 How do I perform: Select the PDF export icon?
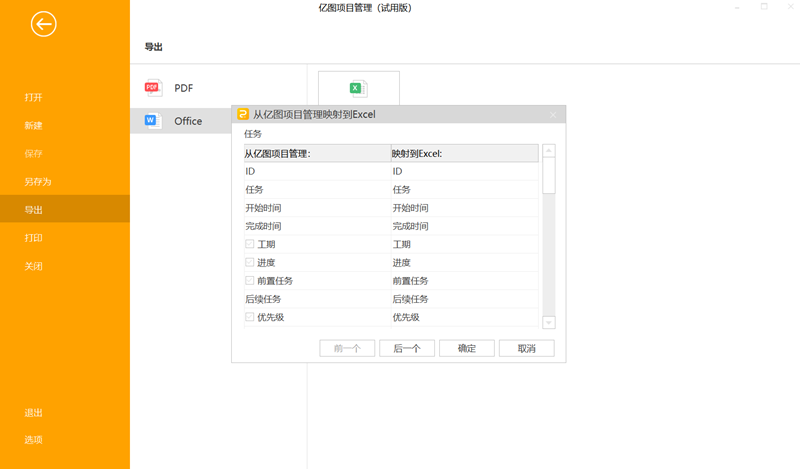pos(153,88)
